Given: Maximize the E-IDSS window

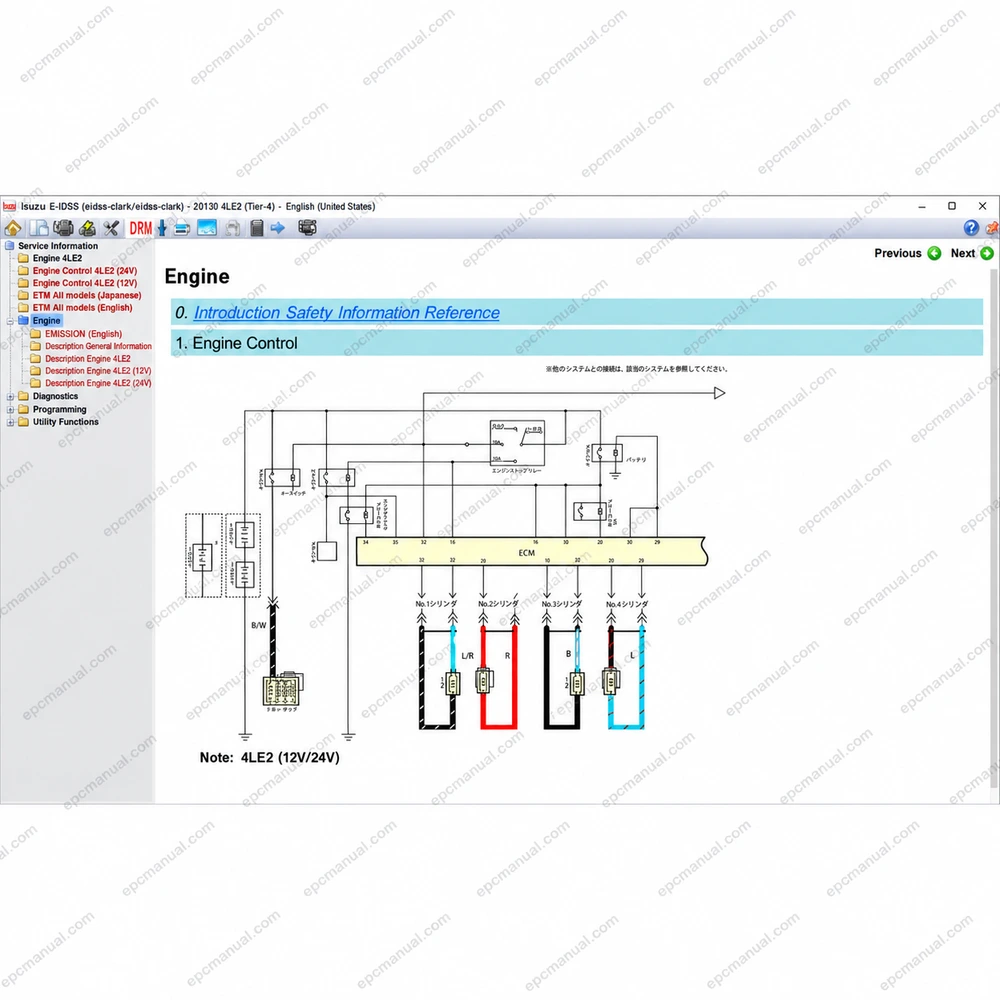Looking at the screenshot, I should 952,205.
